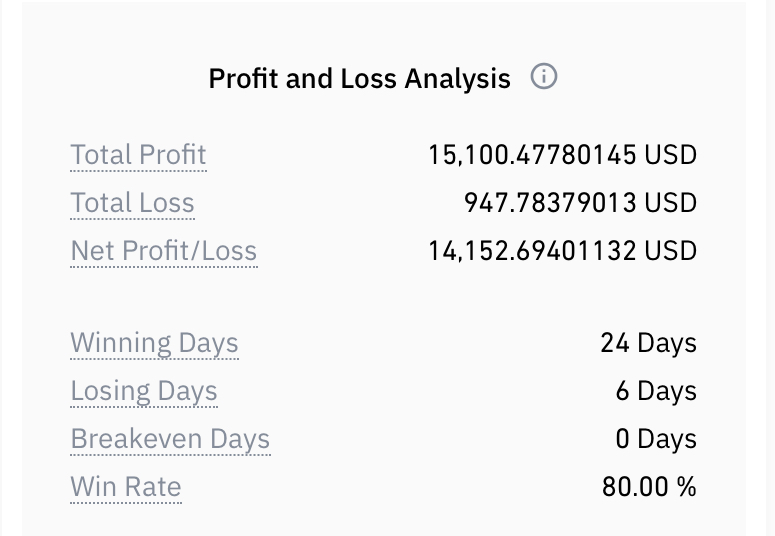Viewport: 775px width, 536px height.
Task: Select the 947.78379013 loss amount
Action: [550, 203]
